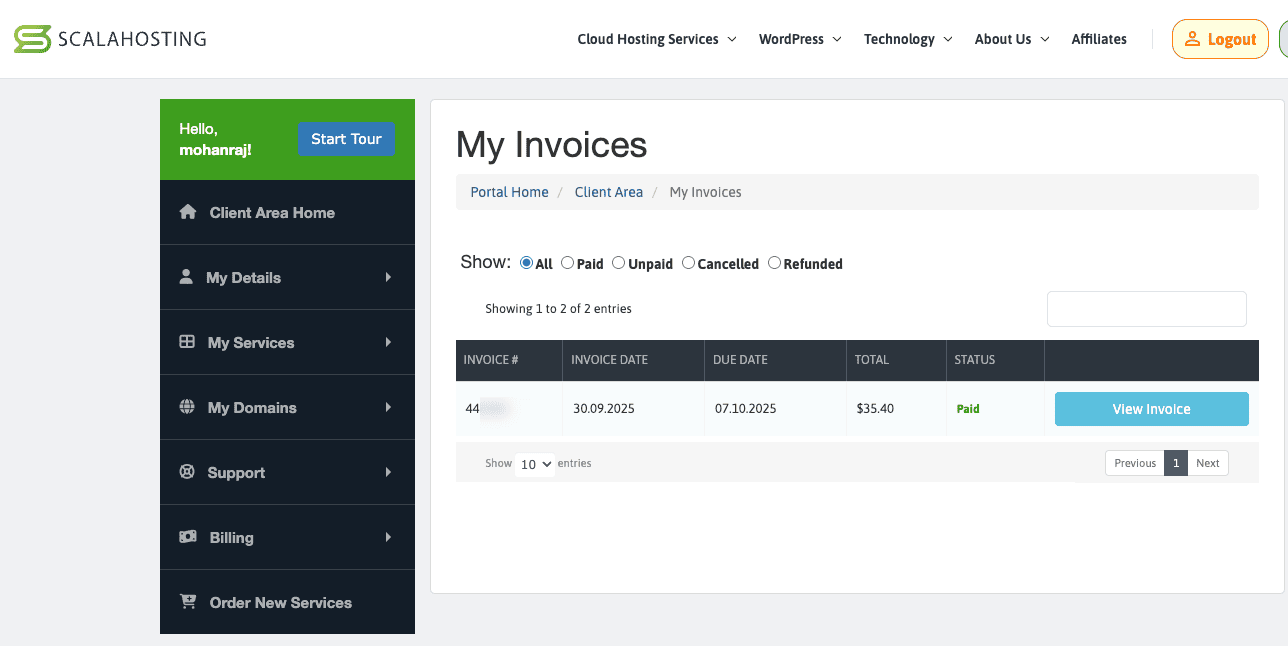Expand the My Domains submenu arrow

(389, 407)
